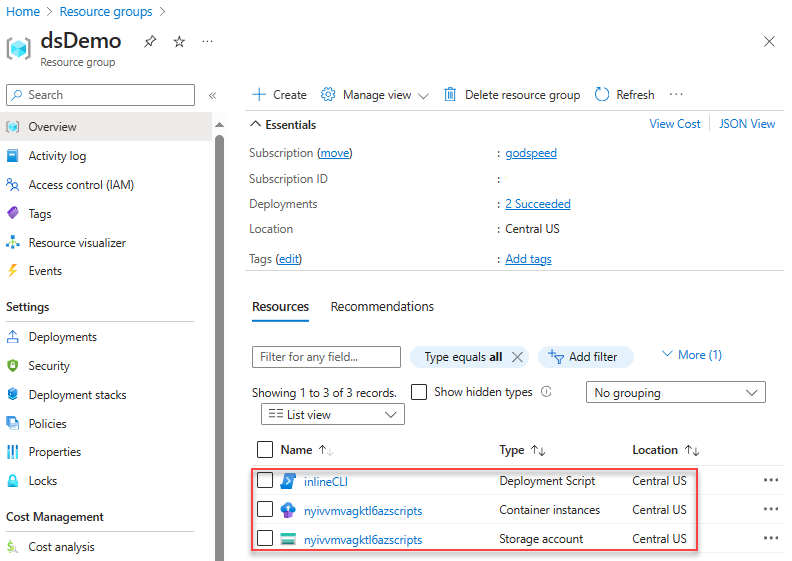Click the Deployments upload icon
Screen dimensions: 792x561
coord(13,337)
